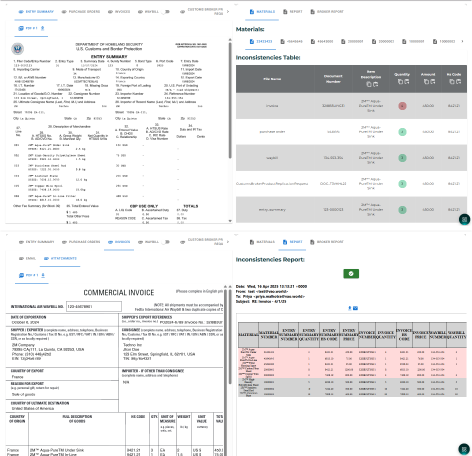
Task: Switch to Purchase Orders tab in top panel
Action: coord(81,12)
